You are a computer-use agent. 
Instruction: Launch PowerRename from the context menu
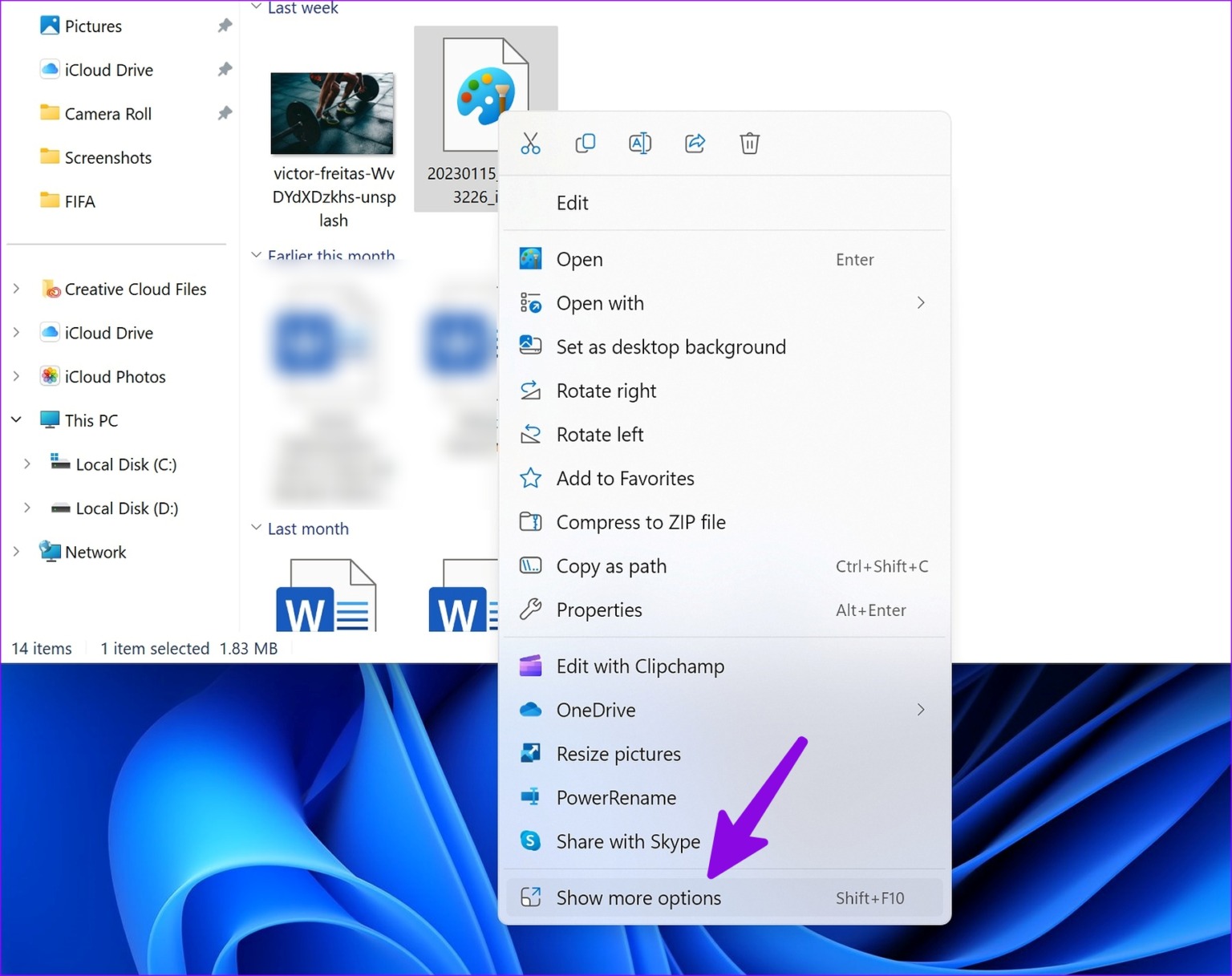point(616,797)
